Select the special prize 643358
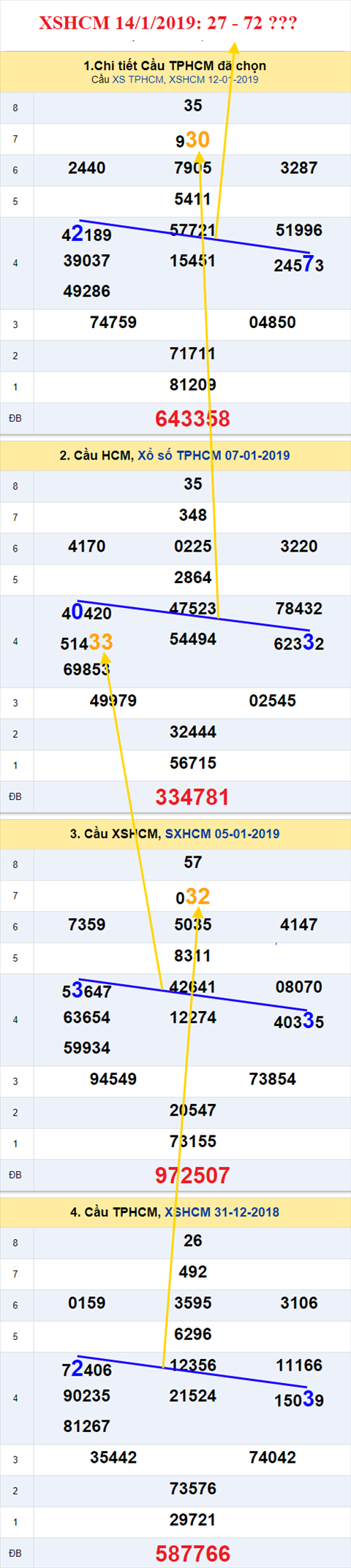351x1568 pixels. [x=193, y=419]
